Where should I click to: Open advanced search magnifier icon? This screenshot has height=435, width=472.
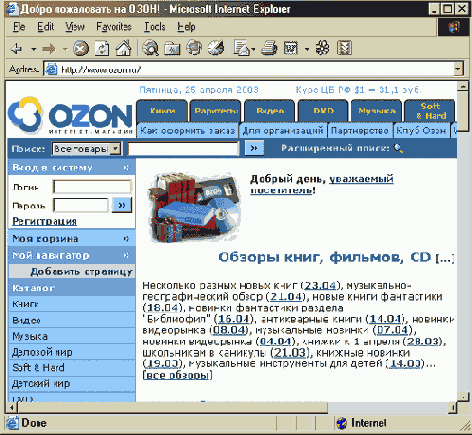[398, 148]
